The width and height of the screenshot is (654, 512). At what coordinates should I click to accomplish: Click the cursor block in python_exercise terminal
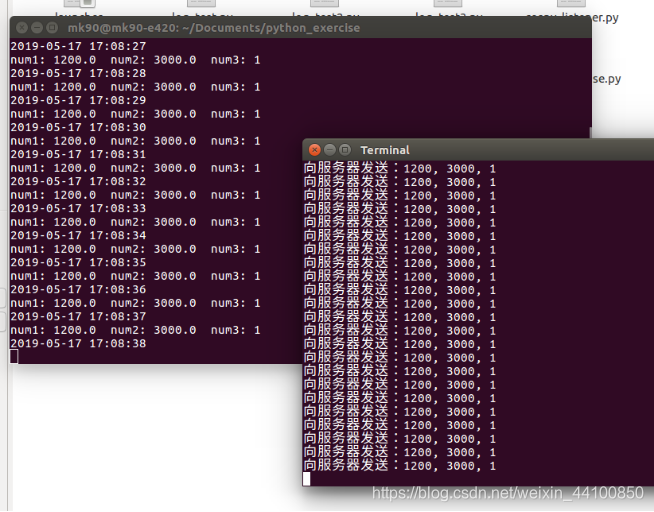point(14,357)
